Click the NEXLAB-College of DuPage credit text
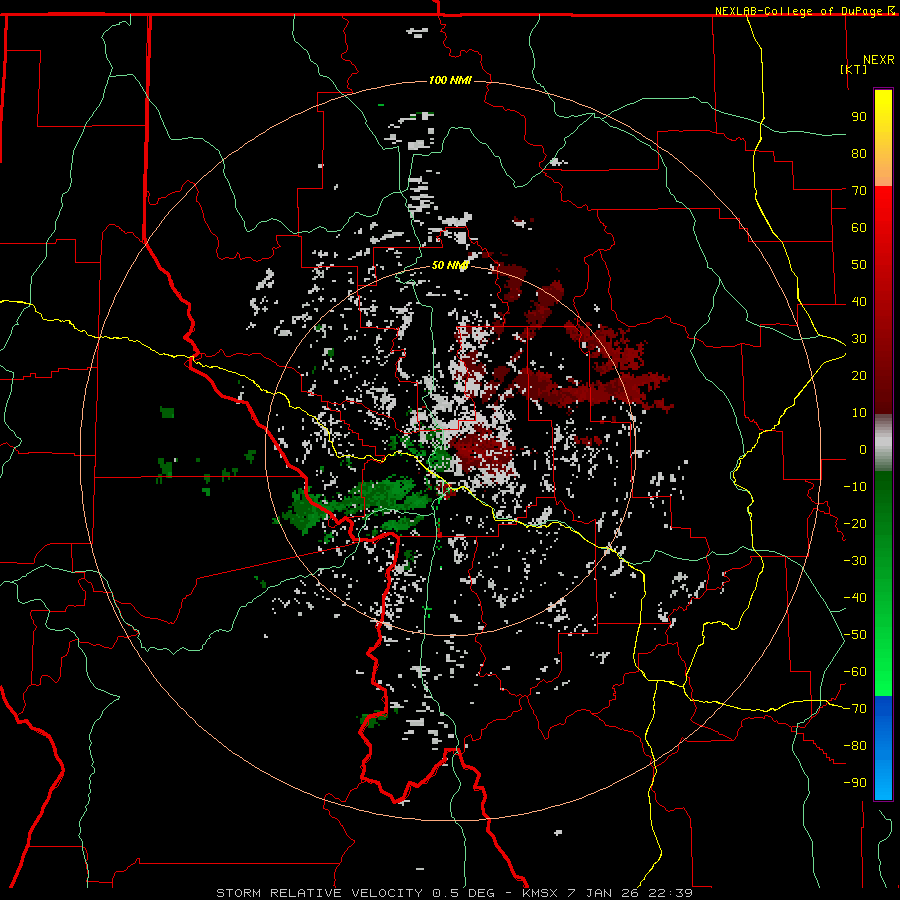900x900 pixels. (800, 11)
